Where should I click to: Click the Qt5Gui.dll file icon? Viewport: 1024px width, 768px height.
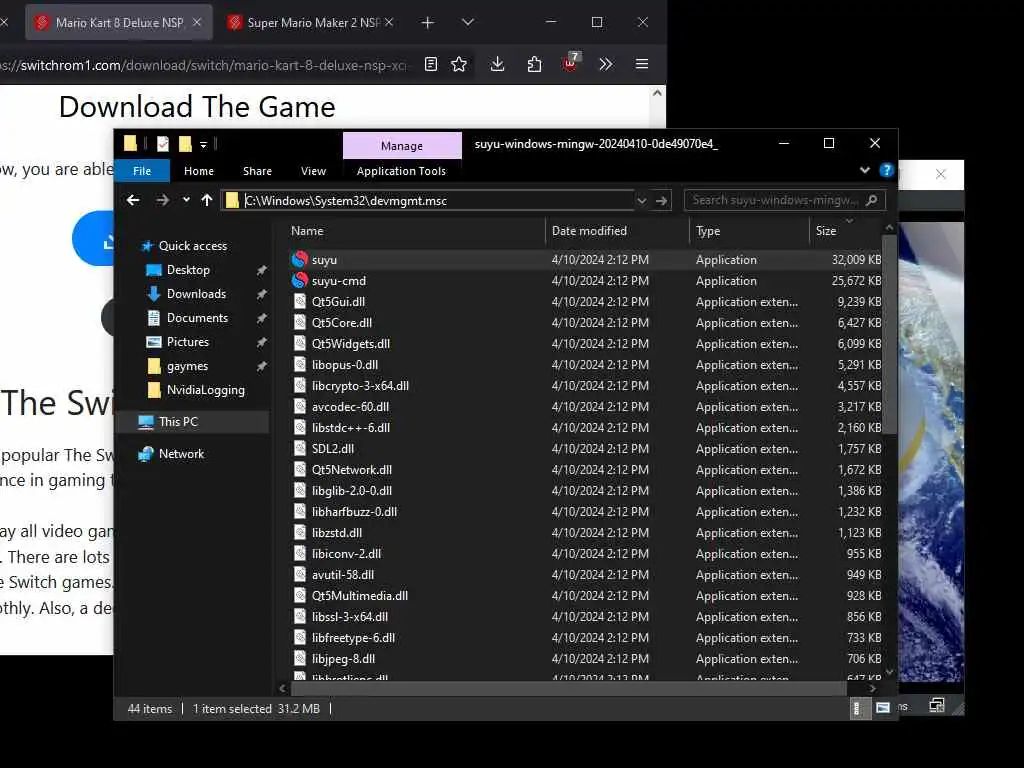[x=300, y=302]
